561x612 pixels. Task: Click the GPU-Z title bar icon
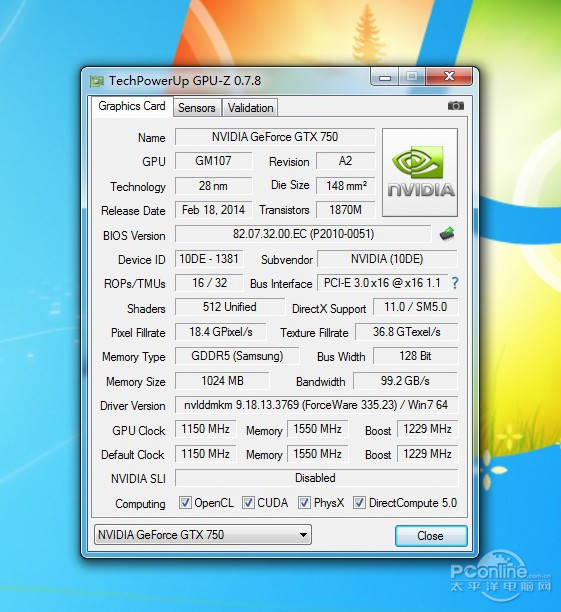coord(97,81)
